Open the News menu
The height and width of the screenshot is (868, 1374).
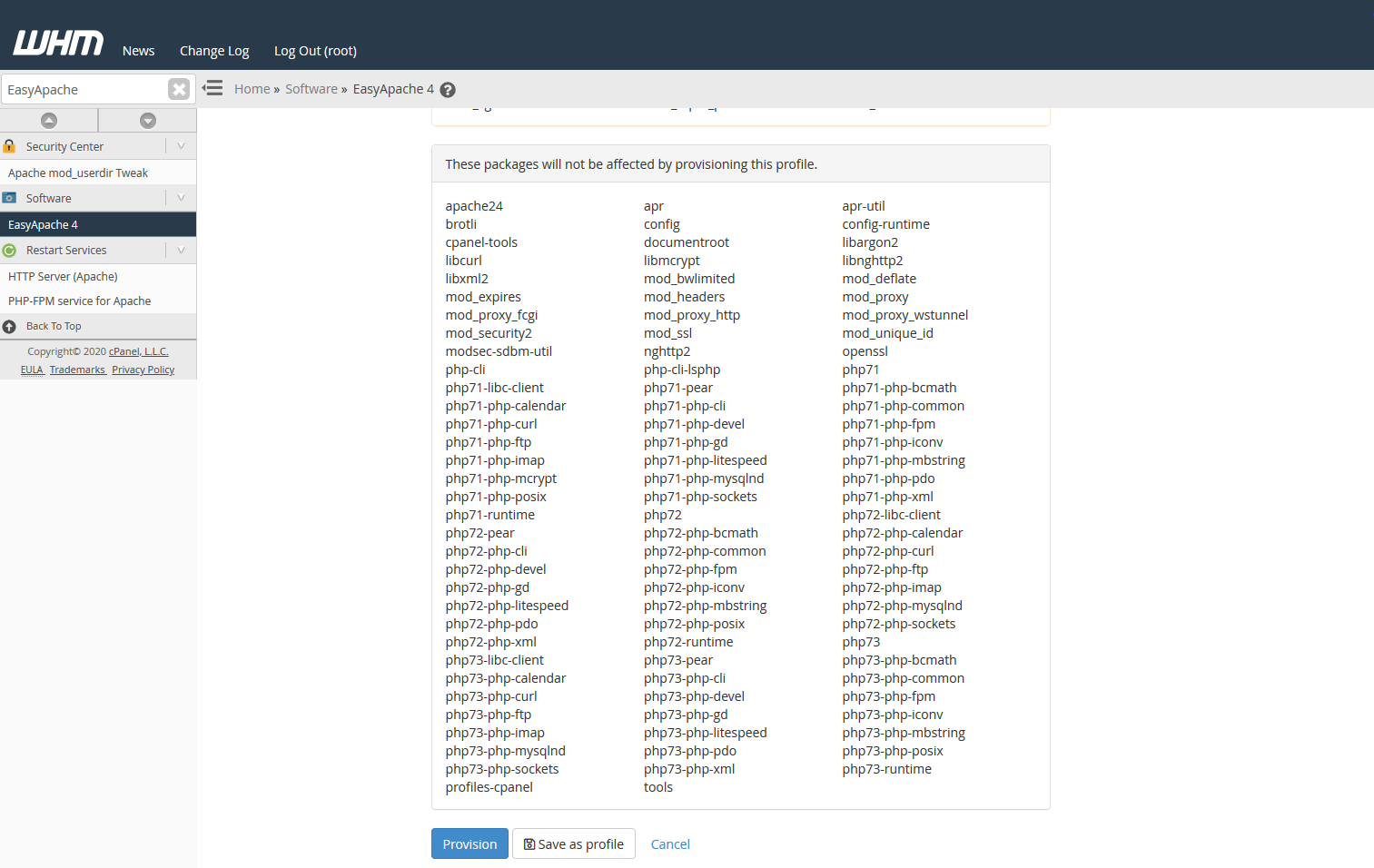[x=138, y=51]
